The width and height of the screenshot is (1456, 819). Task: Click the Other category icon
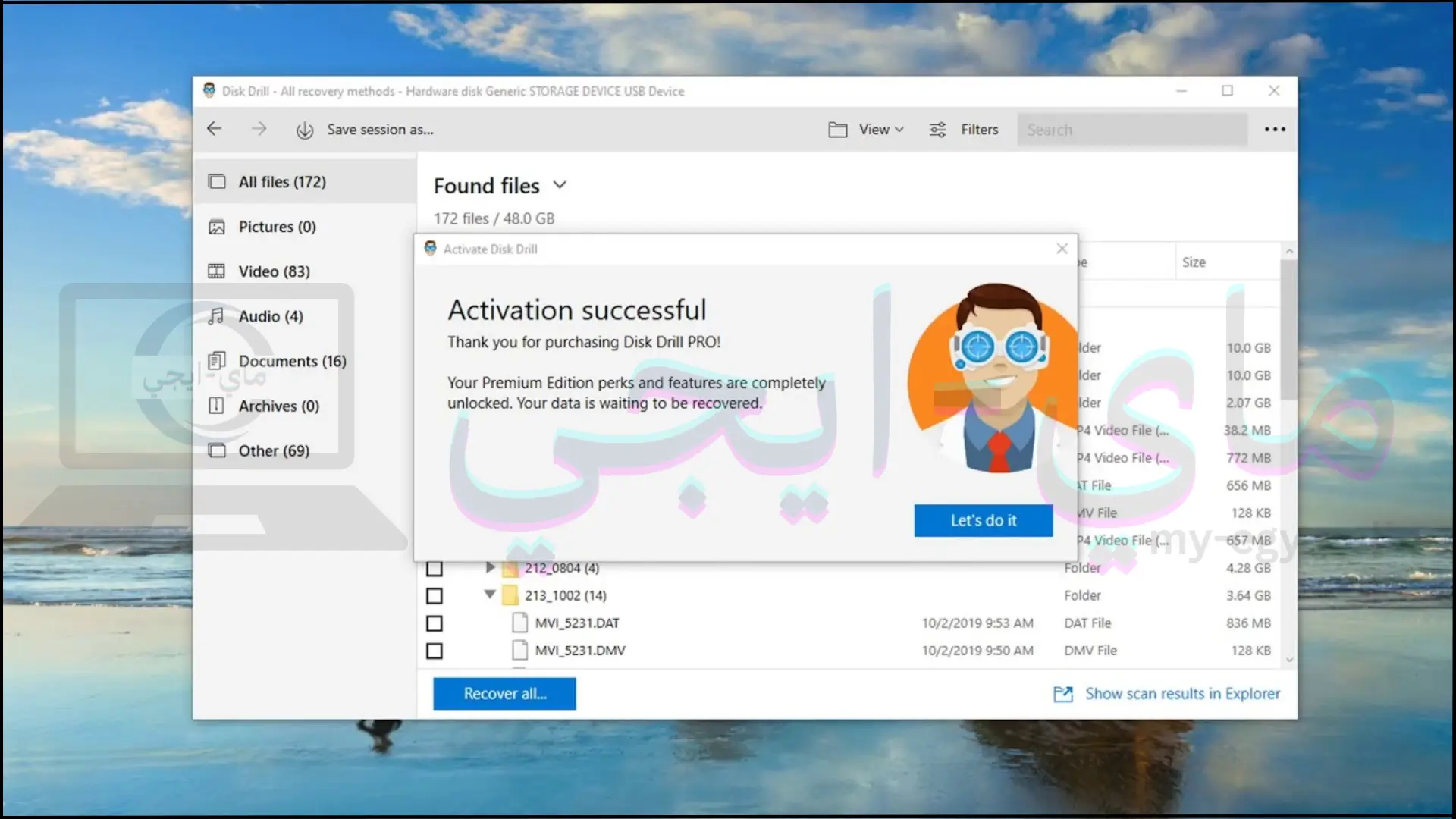pos(217,450)
